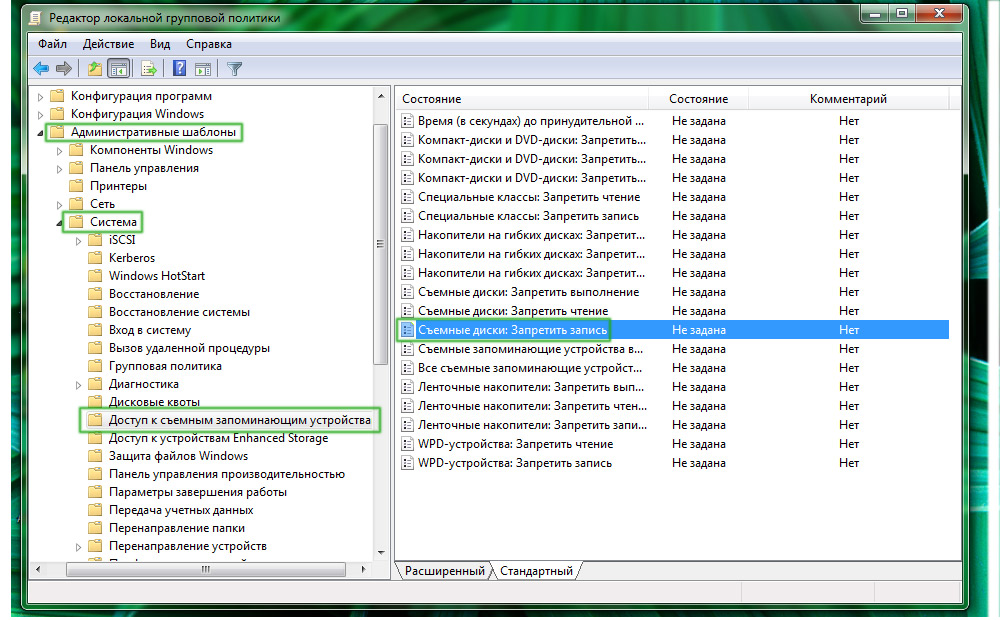
Task: Switch to the Расширенный tab
Action: click(x=444, y=571)
